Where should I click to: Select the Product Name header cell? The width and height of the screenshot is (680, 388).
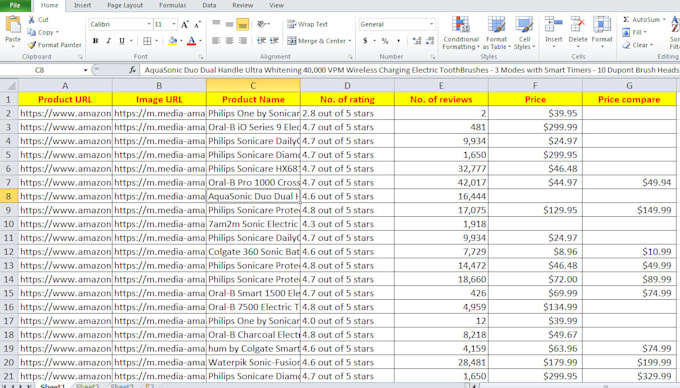pyautogui.click(x=253, y=99)
